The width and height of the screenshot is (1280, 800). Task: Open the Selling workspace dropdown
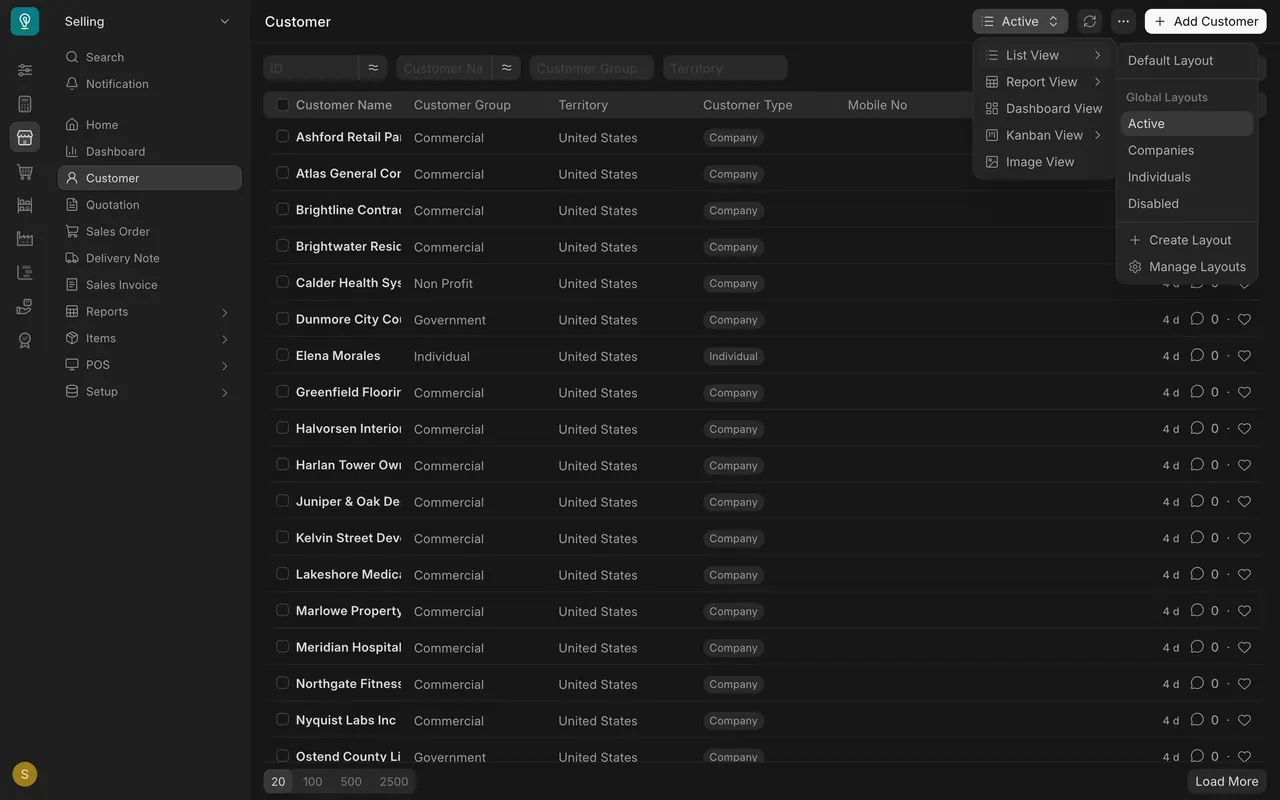pyautogui.click(x=148, y=21)
